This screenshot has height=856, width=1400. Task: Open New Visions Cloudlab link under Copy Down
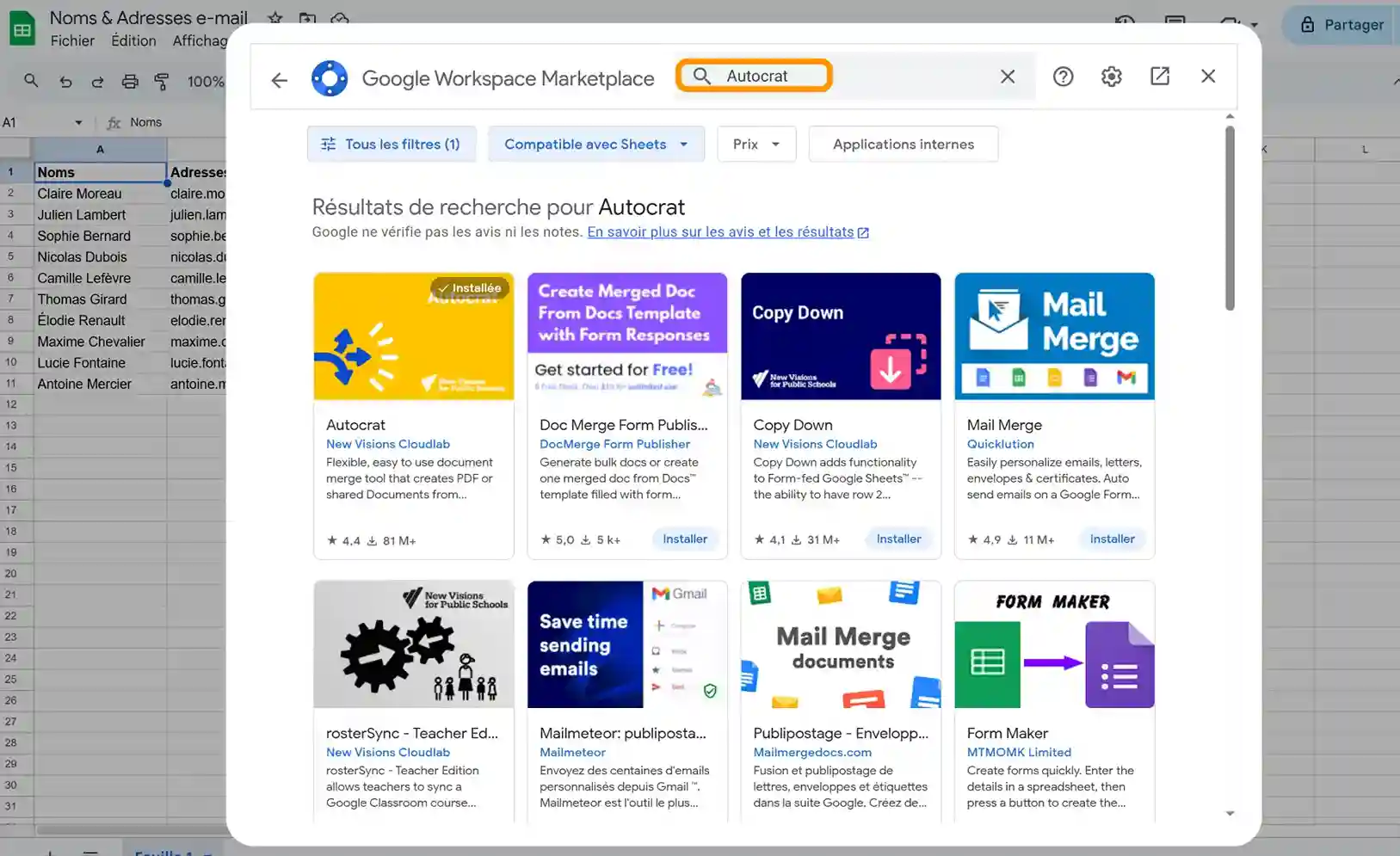(815, 444)
